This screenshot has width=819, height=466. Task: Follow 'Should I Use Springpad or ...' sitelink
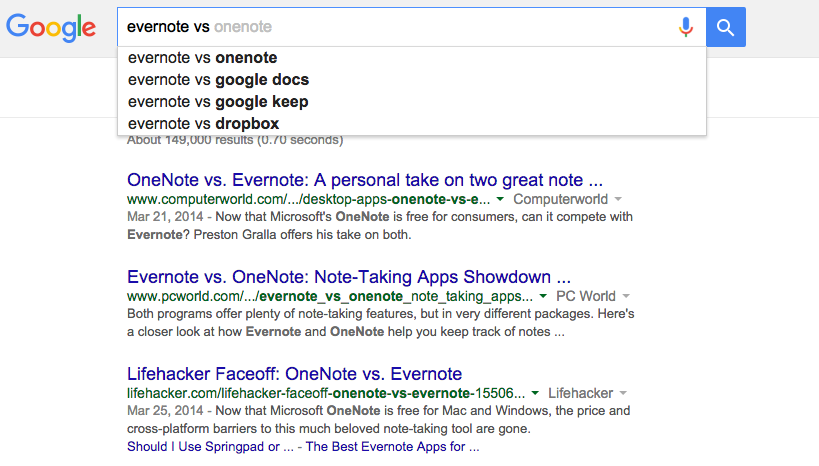click(x=210, y=447)
